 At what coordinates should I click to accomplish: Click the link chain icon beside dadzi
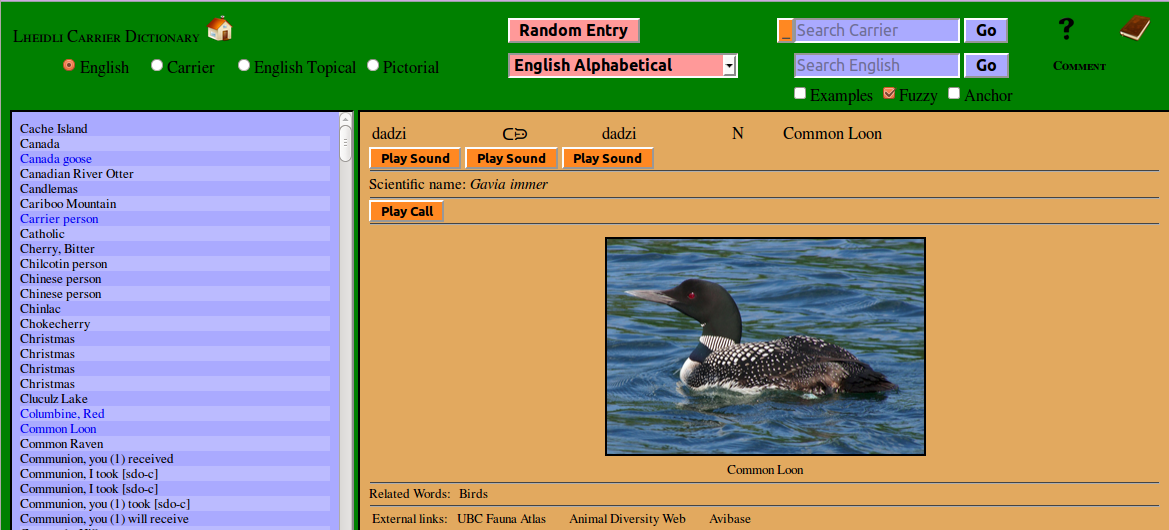point(514,134)
